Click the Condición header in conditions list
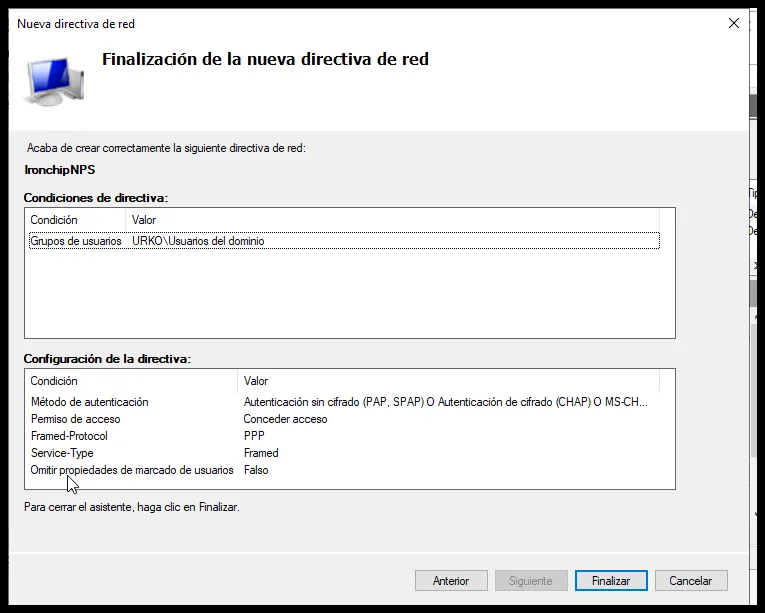Viewport: 765px width, 613px height. [x=76, y=220]
